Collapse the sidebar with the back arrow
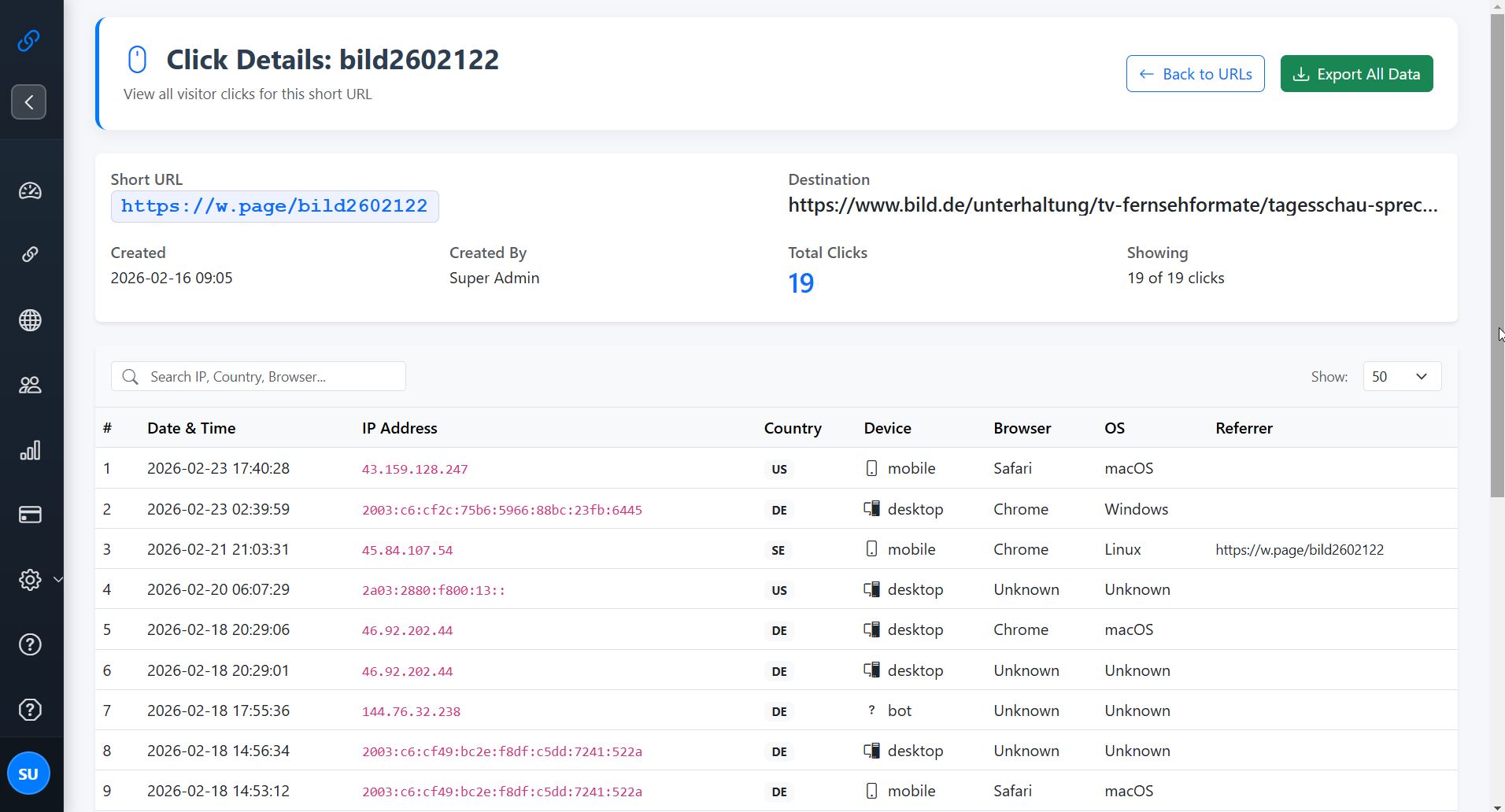This screenshot has width=1505, height=812. click(28, 101)
